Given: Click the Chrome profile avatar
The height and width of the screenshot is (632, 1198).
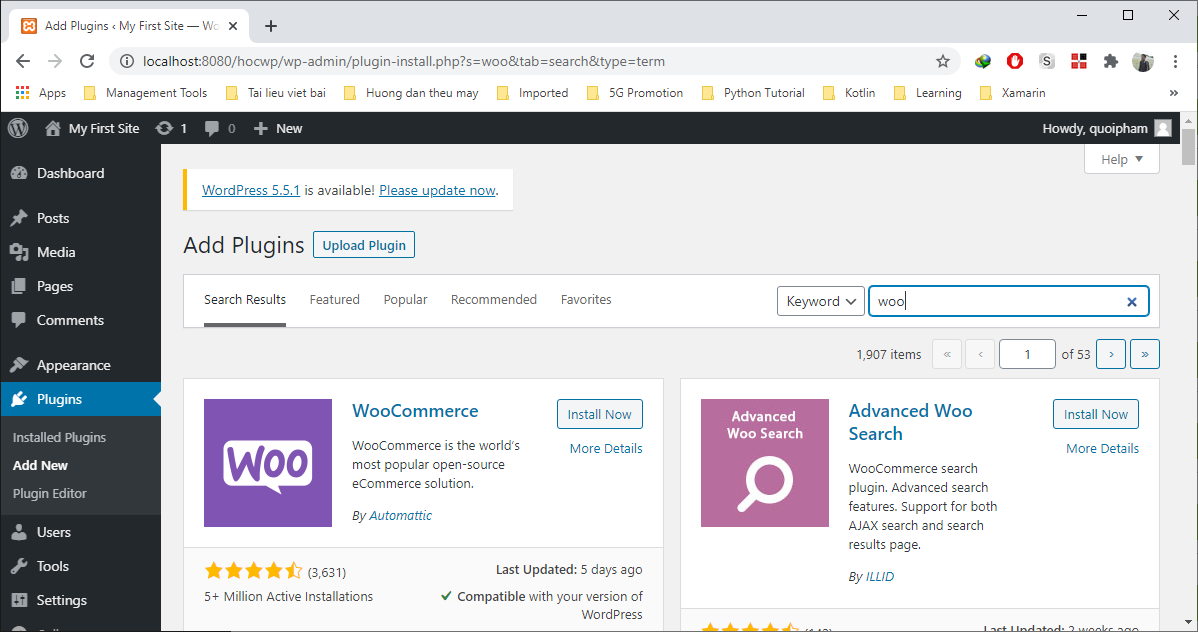Looking at the screenshot, I should pos(1143,61).
